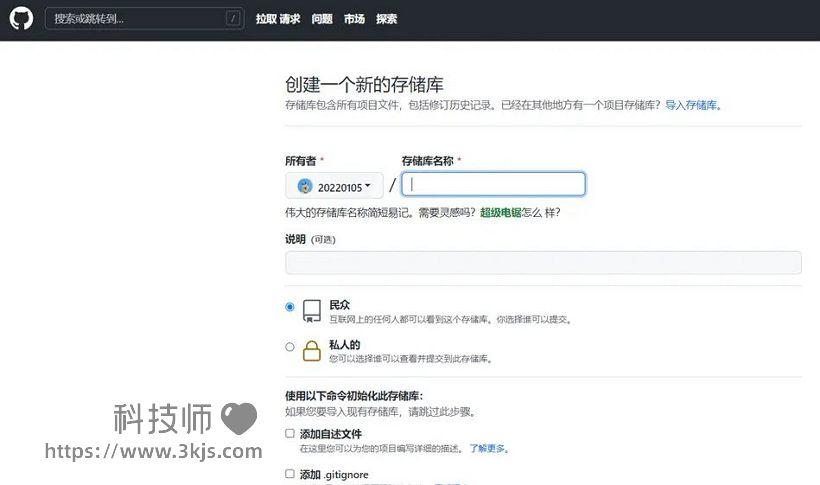The image size is (820, 485).
Task: Click the public repository book icon
Action: pyautogui.click(x=312, y=311)
